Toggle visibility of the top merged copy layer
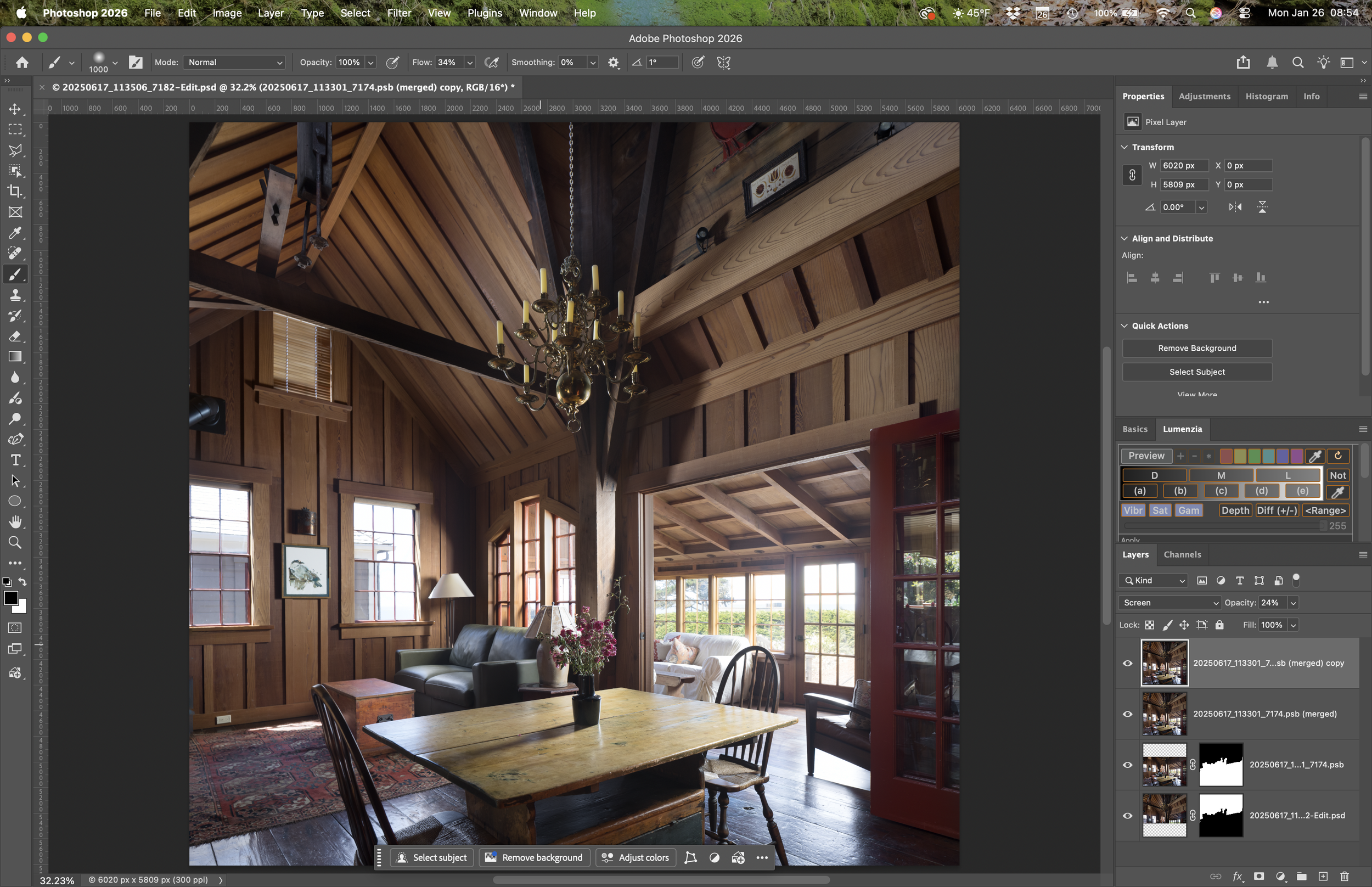This screenshot has height=887, width=1372. [1127, 663]
